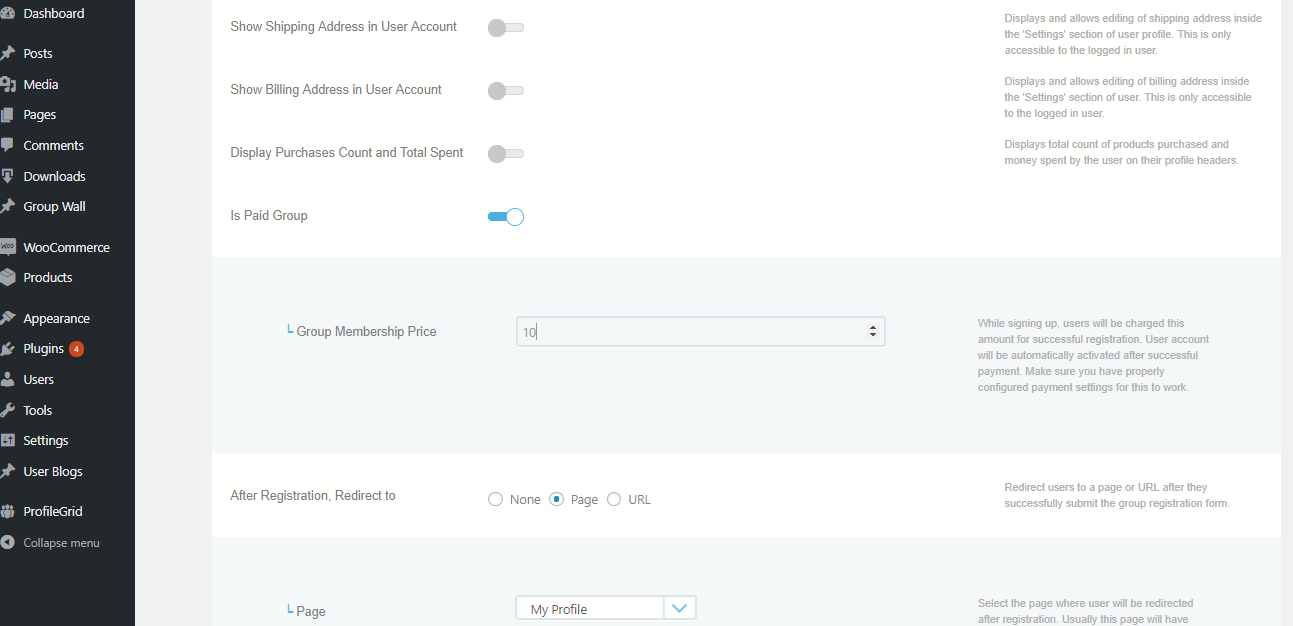Click the membership price spinner arrows
This screenshot has width=1293, height=626.
(873, 331)
